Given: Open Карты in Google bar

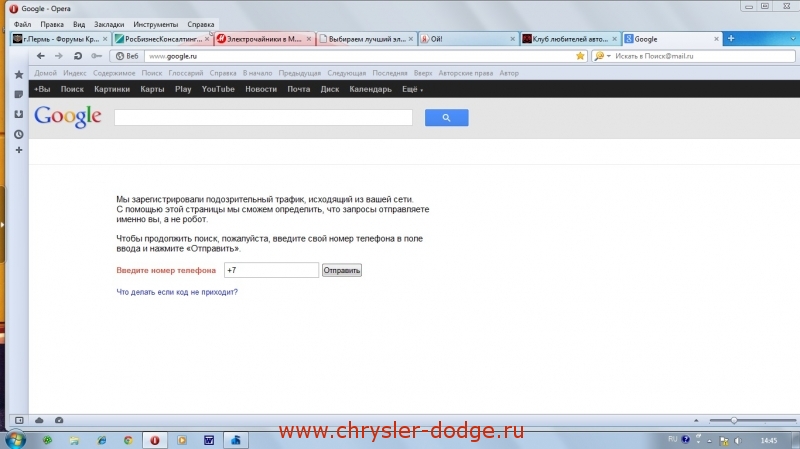Looking at the screenshot, I should coord(152,89).
